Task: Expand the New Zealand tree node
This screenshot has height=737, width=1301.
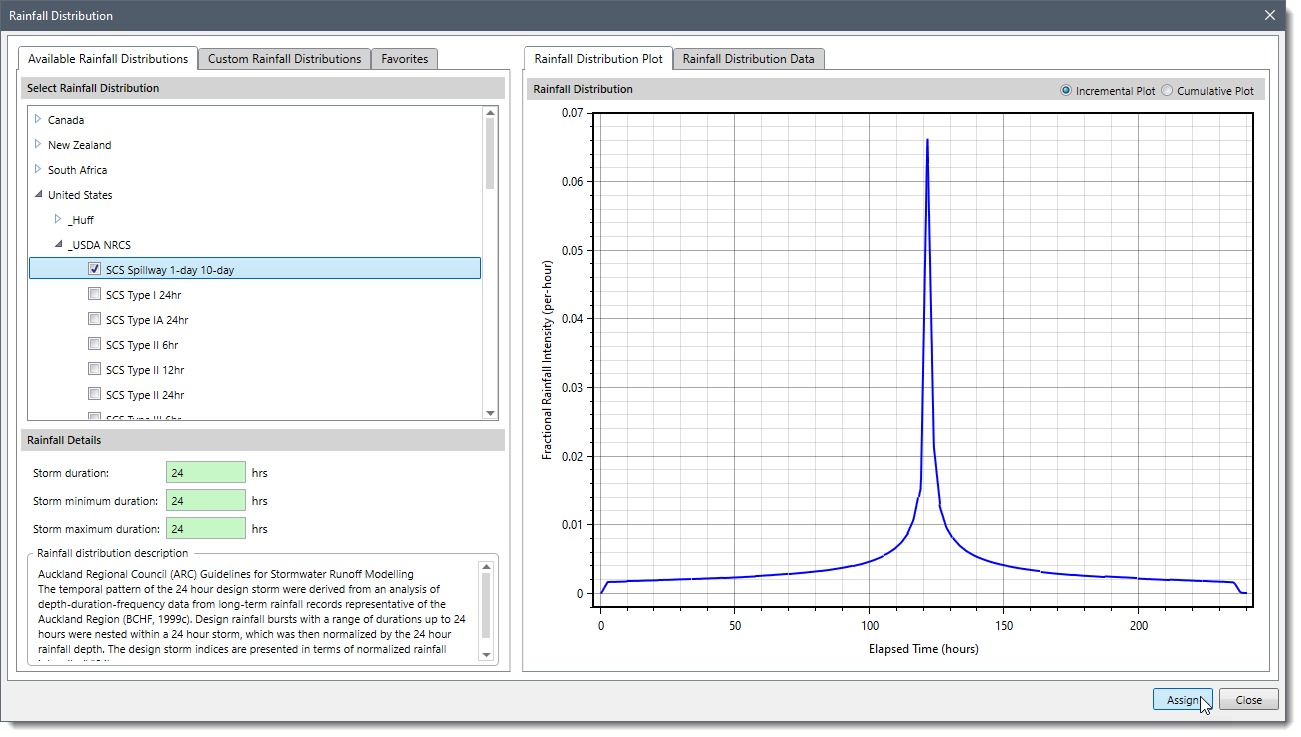Action: click(x=38, y=144)
